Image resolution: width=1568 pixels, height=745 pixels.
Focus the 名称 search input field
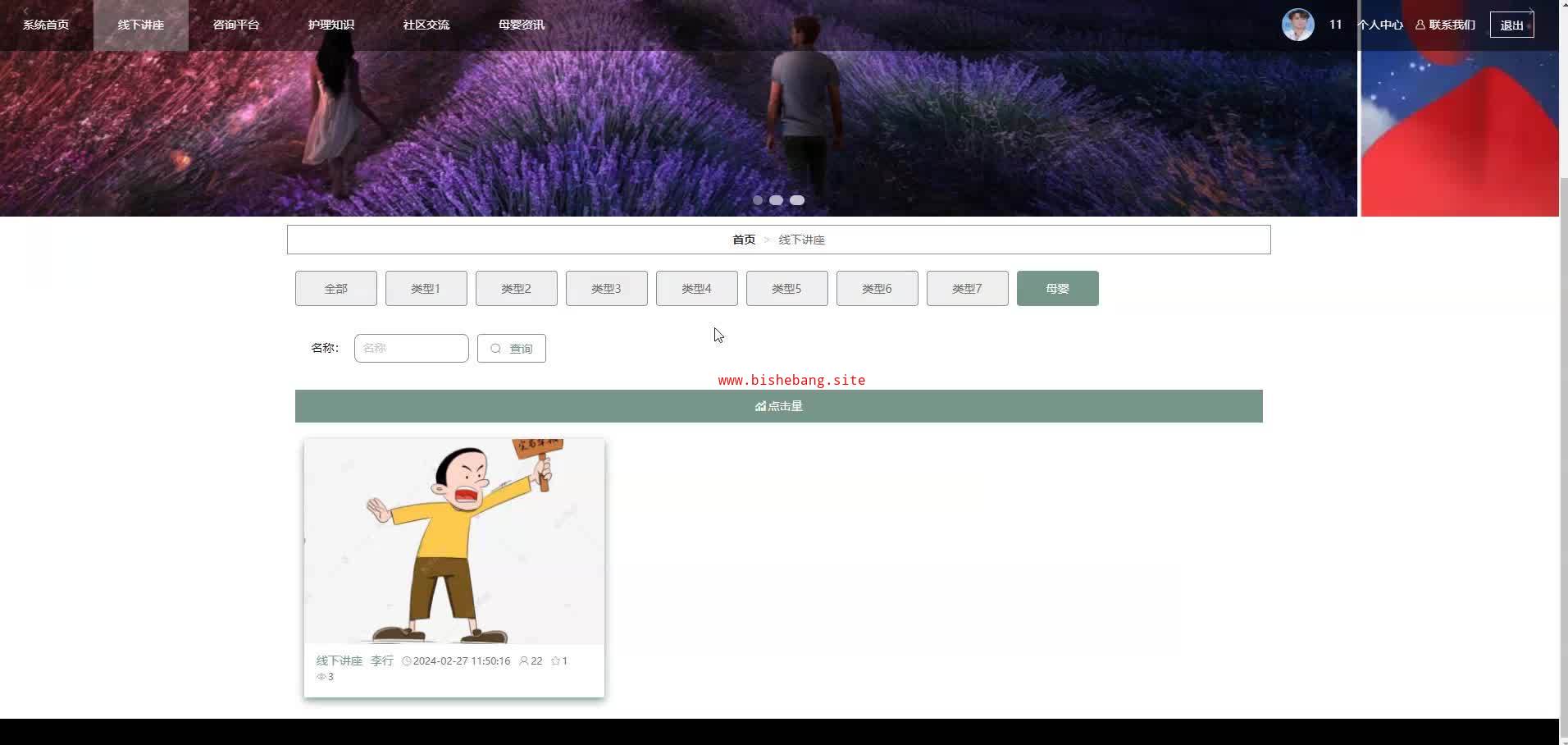click(412, 348)
